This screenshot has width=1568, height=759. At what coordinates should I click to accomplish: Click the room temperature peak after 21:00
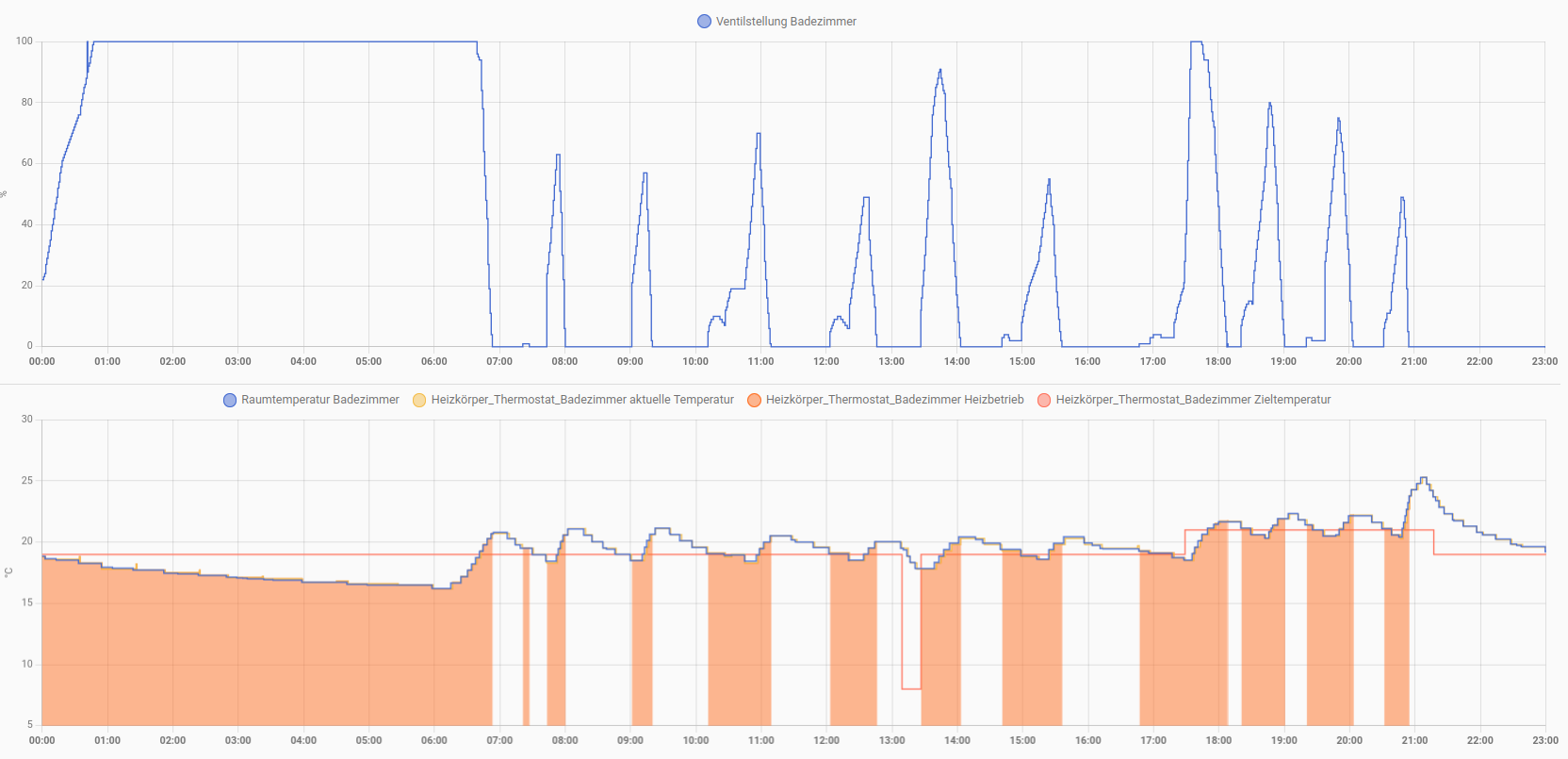[1424, 479]
